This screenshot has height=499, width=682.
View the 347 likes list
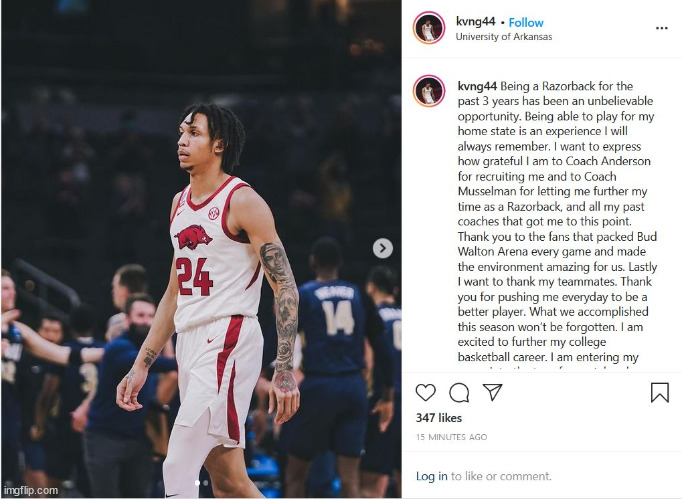(438, 418)
